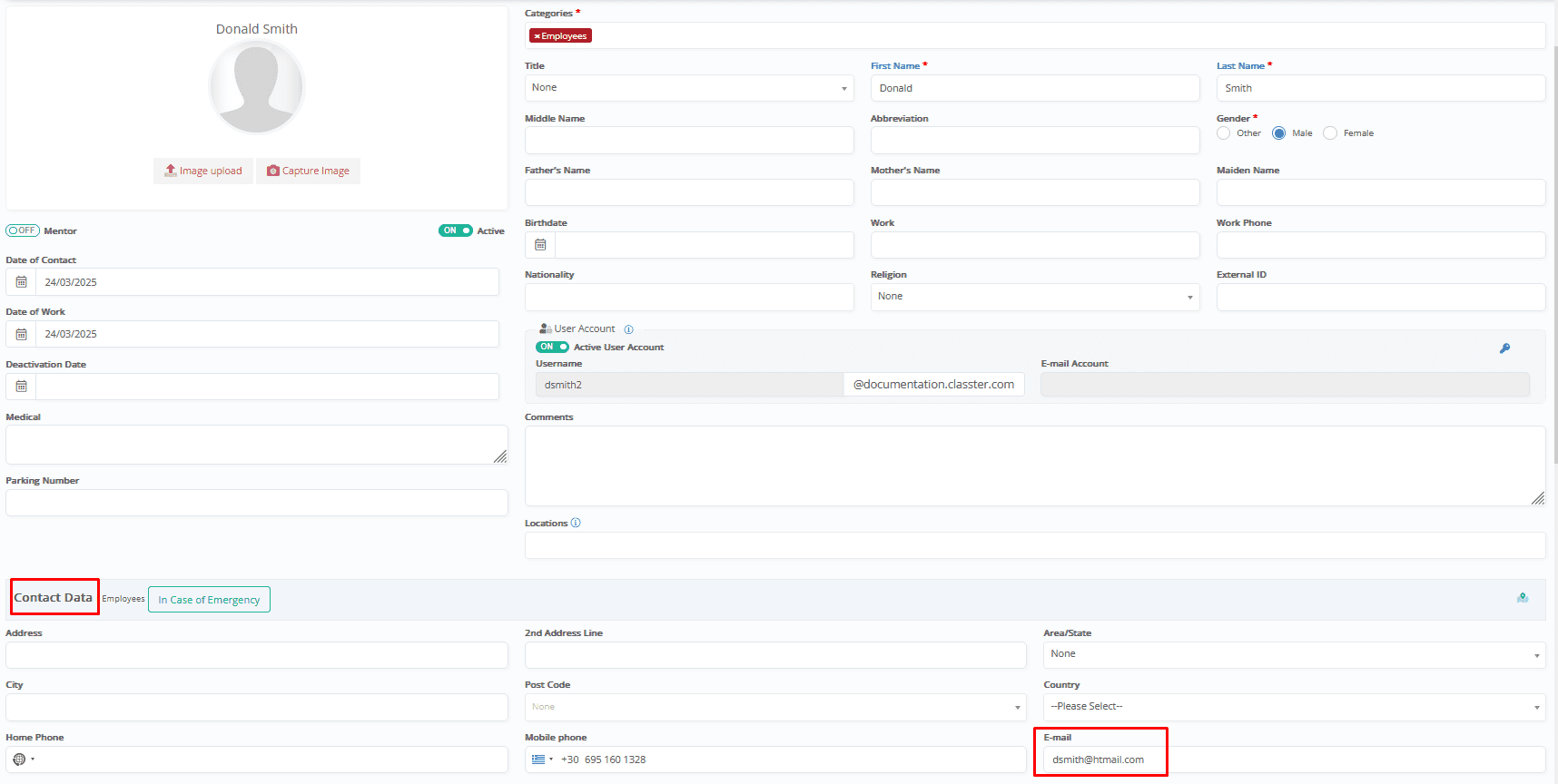Select the Other gender radio button
Screen dimensions: 1558x784
[x=1224, y=133]
